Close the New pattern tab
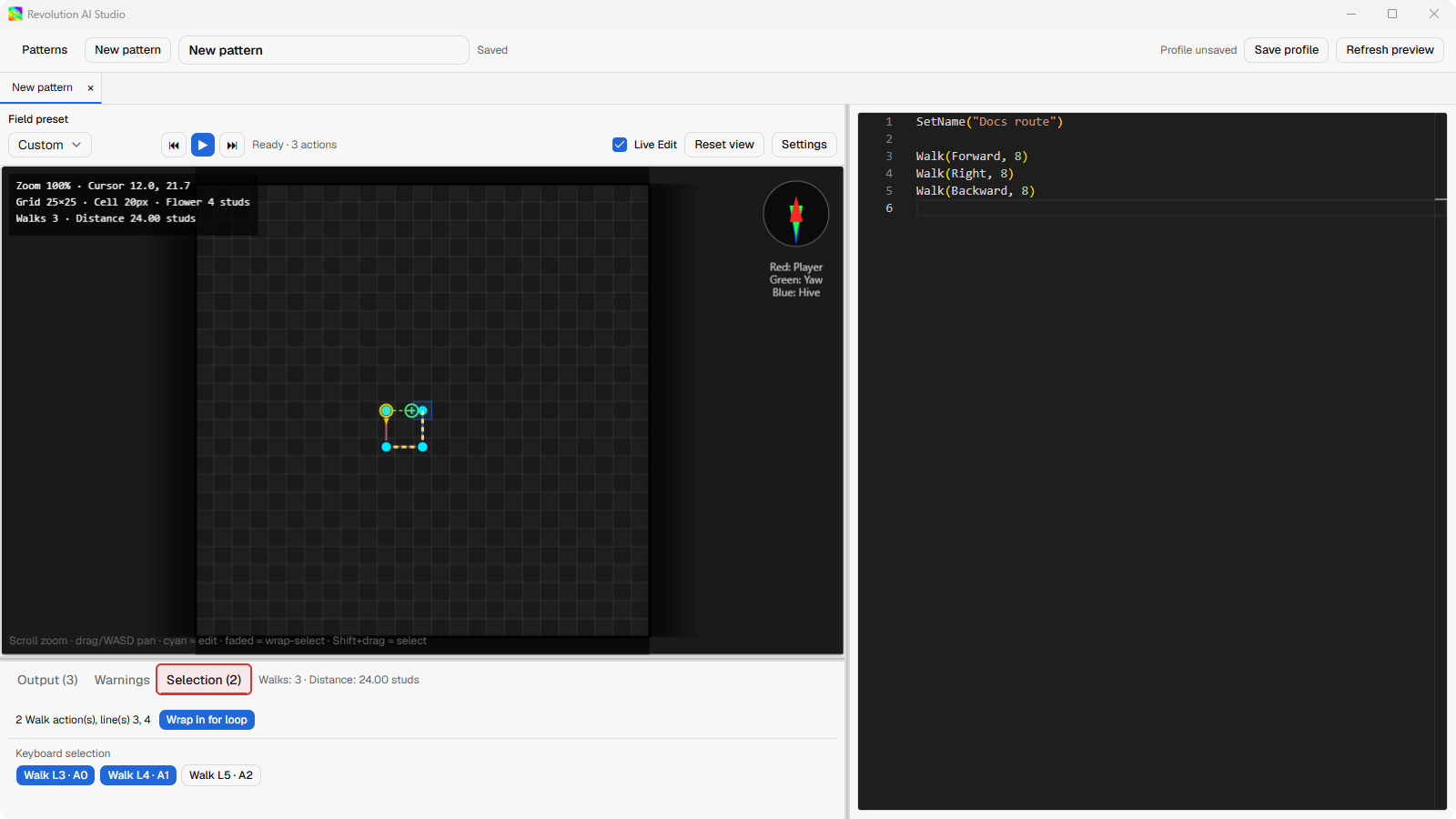Screen dimensions: 1456x819 tap(90, 88)
